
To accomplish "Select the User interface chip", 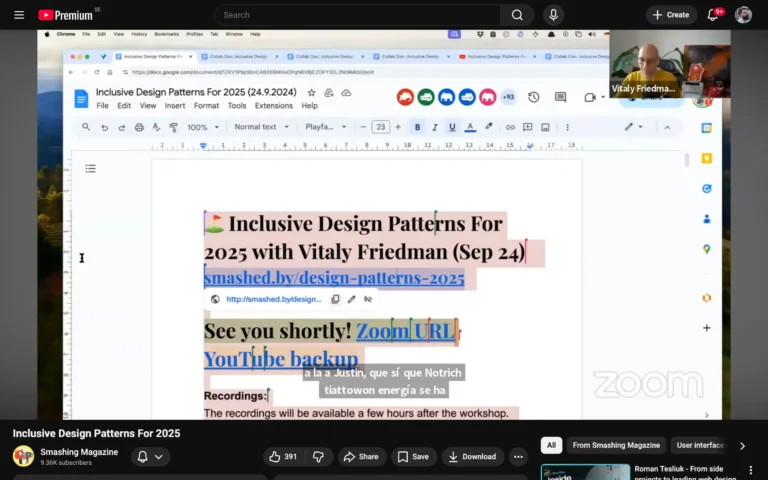I will [x=700, y=445].
